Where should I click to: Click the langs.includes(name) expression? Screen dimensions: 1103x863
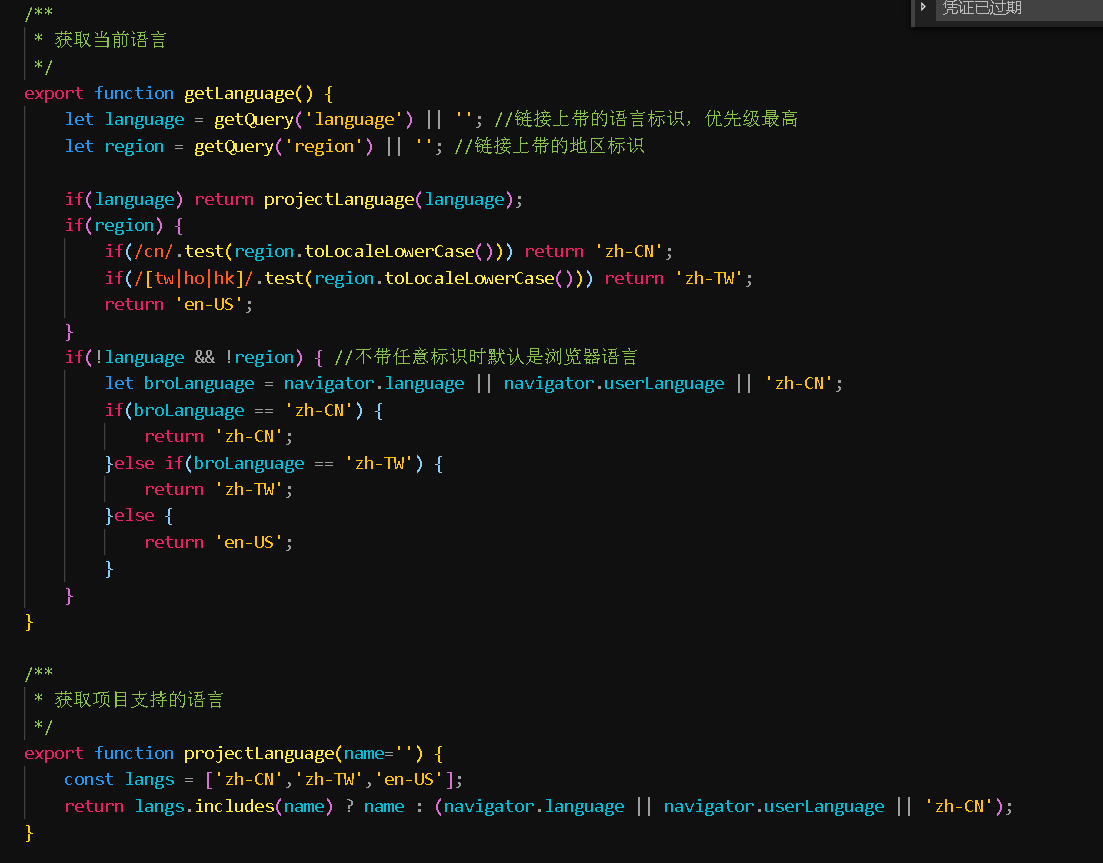(234, 807)
